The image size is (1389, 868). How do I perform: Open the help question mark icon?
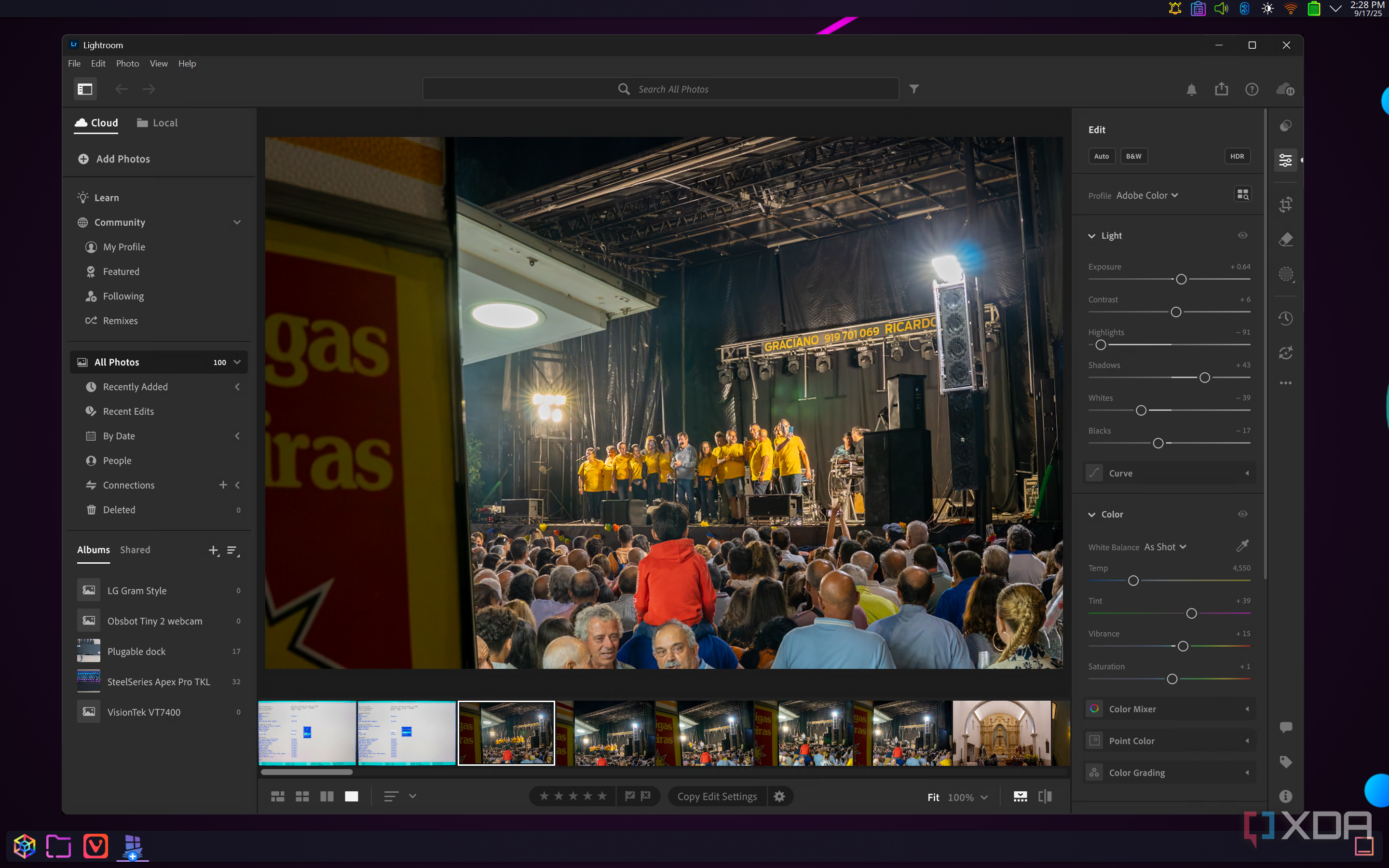tap(1252, 89)
